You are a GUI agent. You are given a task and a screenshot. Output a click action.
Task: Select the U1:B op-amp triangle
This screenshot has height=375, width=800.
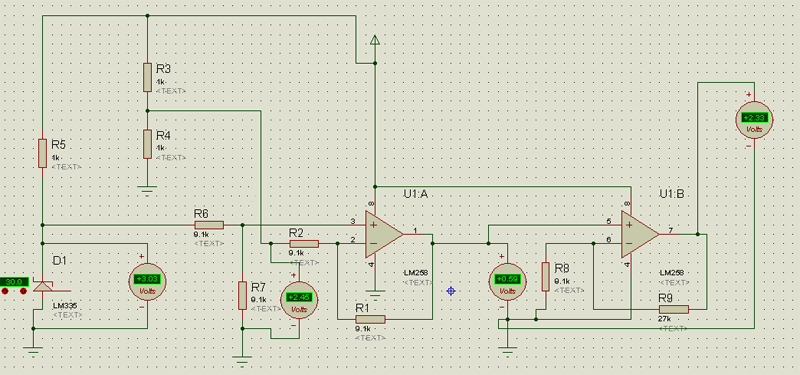coord(639,234)
